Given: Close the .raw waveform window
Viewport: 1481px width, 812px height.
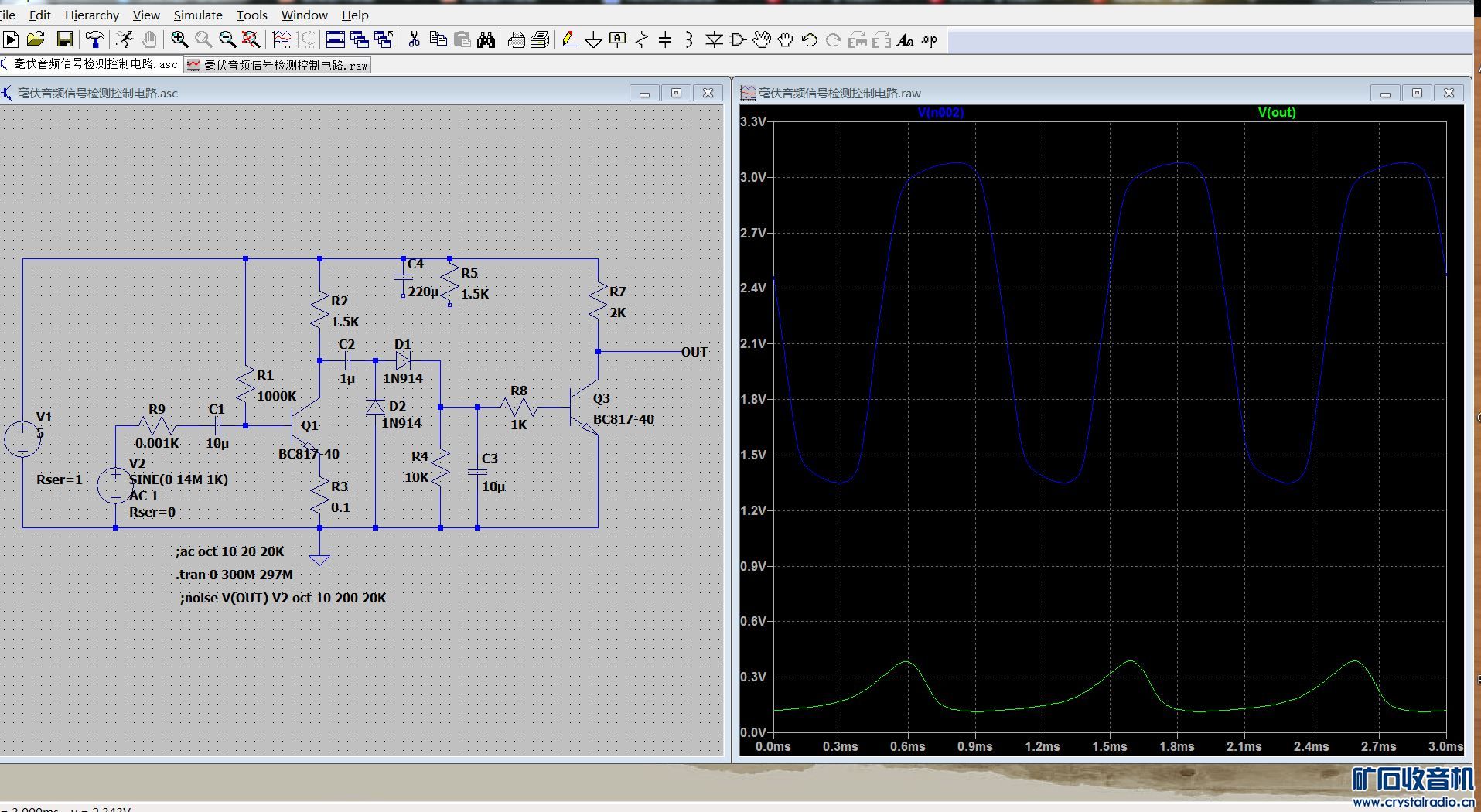Looking at the screenshot, I should click(x=1449, y=93).
